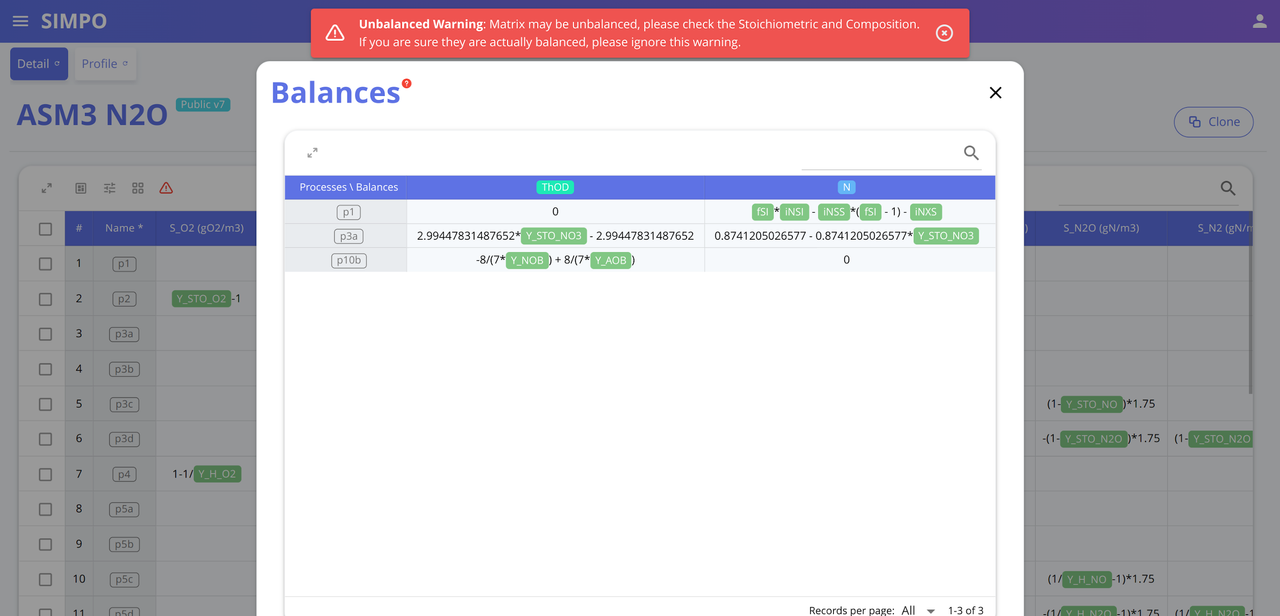Check the row 10 p5c checkbox

[45, 579]
